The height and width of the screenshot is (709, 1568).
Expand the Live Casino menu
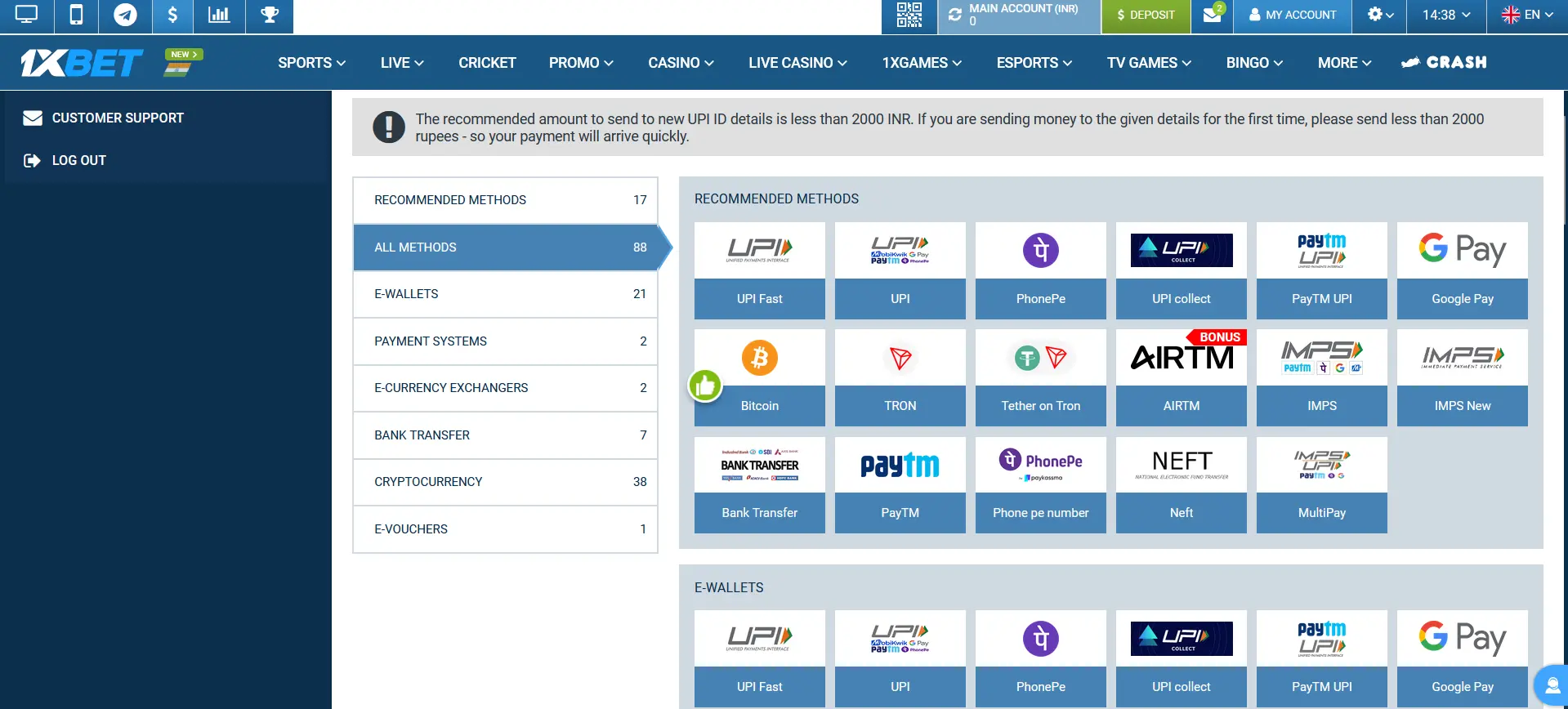pos(797,63)
